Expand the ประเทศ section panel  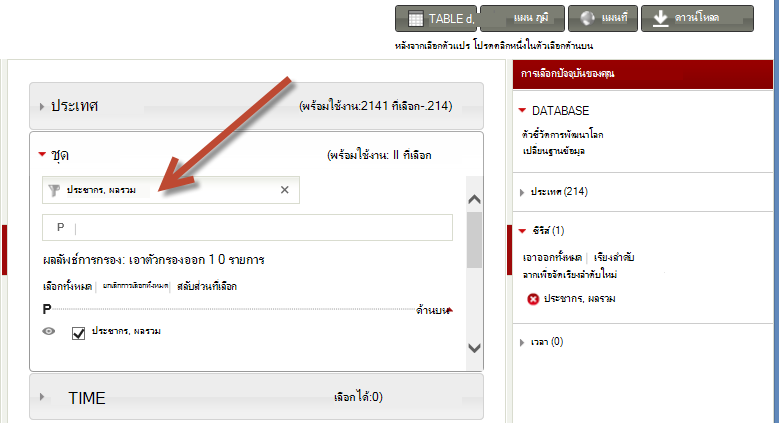pos(256,106)
